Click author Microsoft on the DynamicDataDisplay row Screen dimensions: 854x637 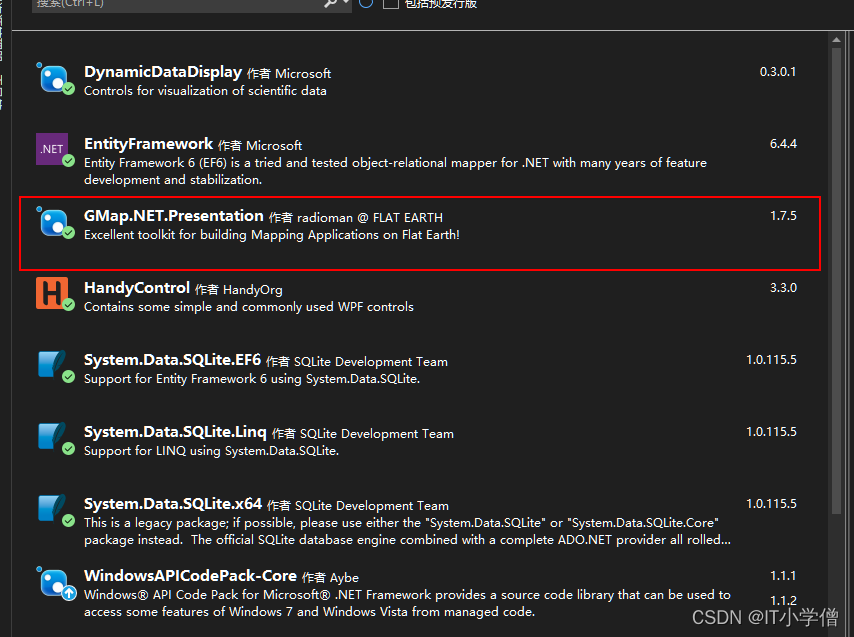click(x=303, y=74)
